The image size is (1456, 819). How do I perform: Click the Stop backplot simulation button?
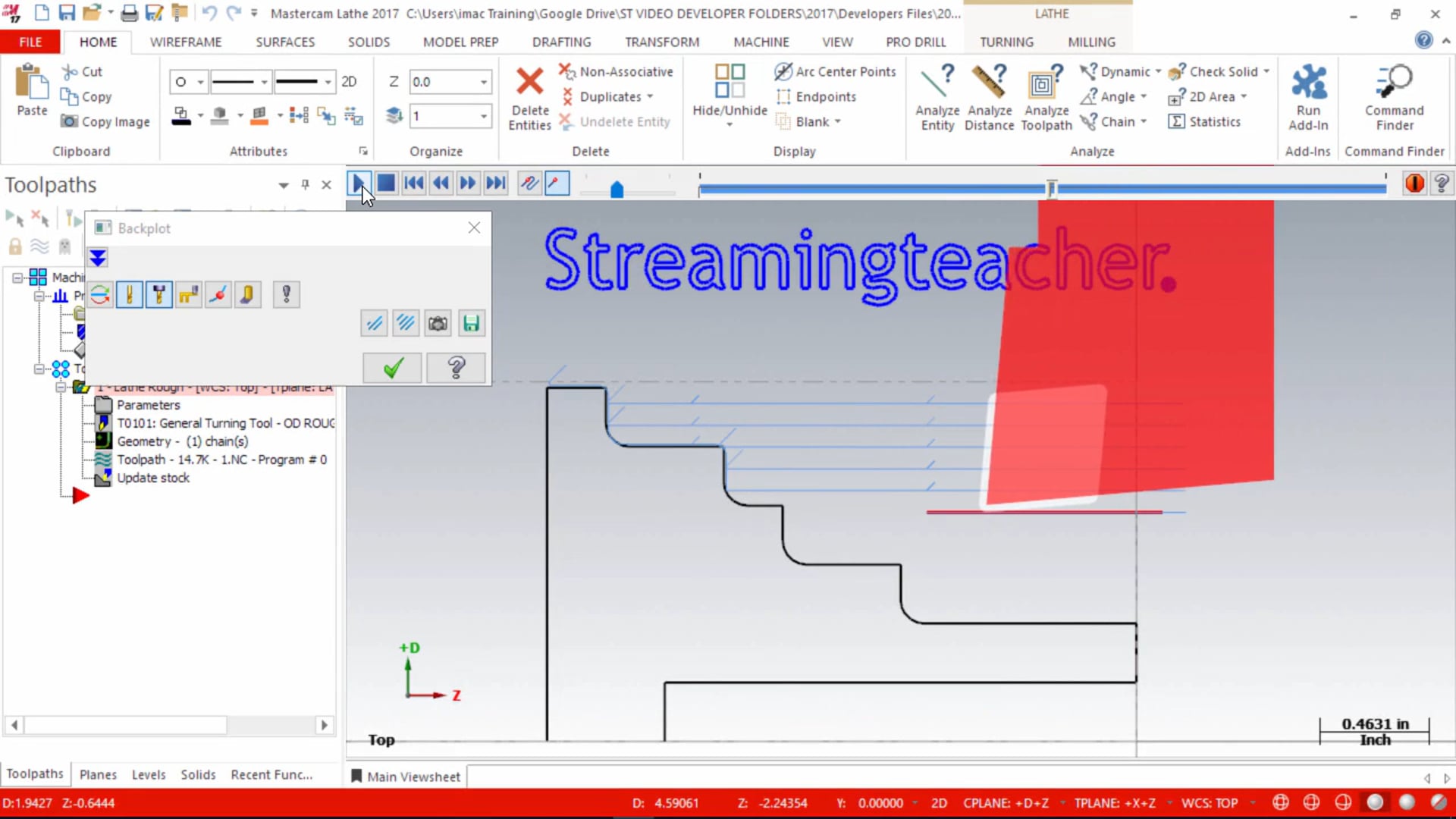[x=387, y=183]
